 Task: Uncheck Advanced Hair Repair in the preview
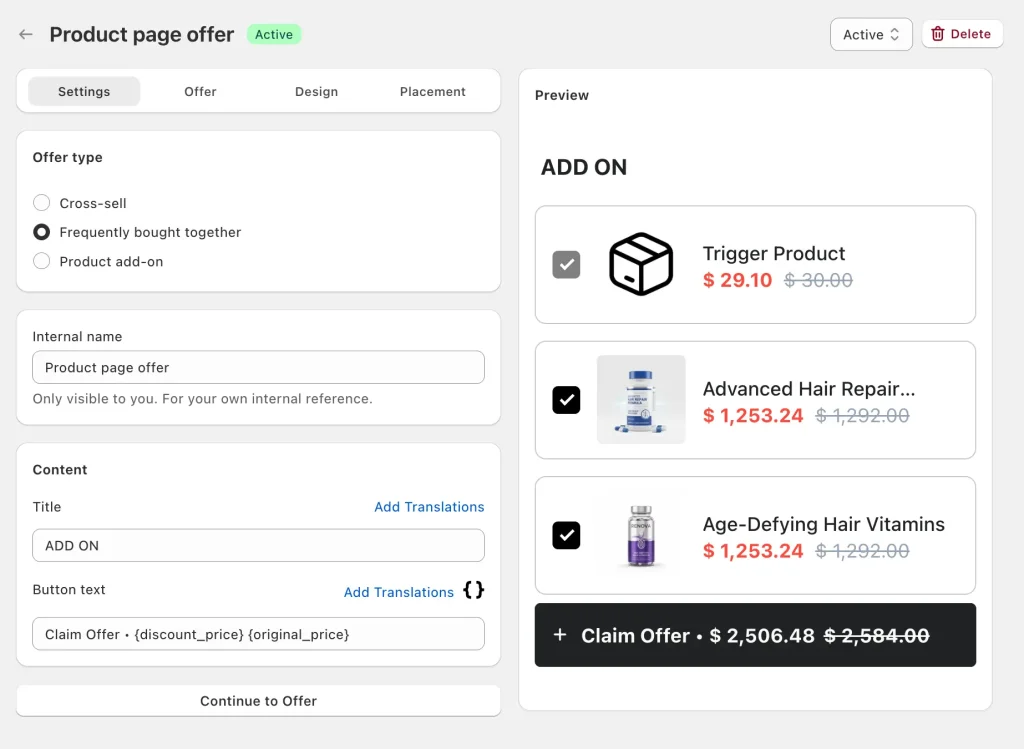566,400
